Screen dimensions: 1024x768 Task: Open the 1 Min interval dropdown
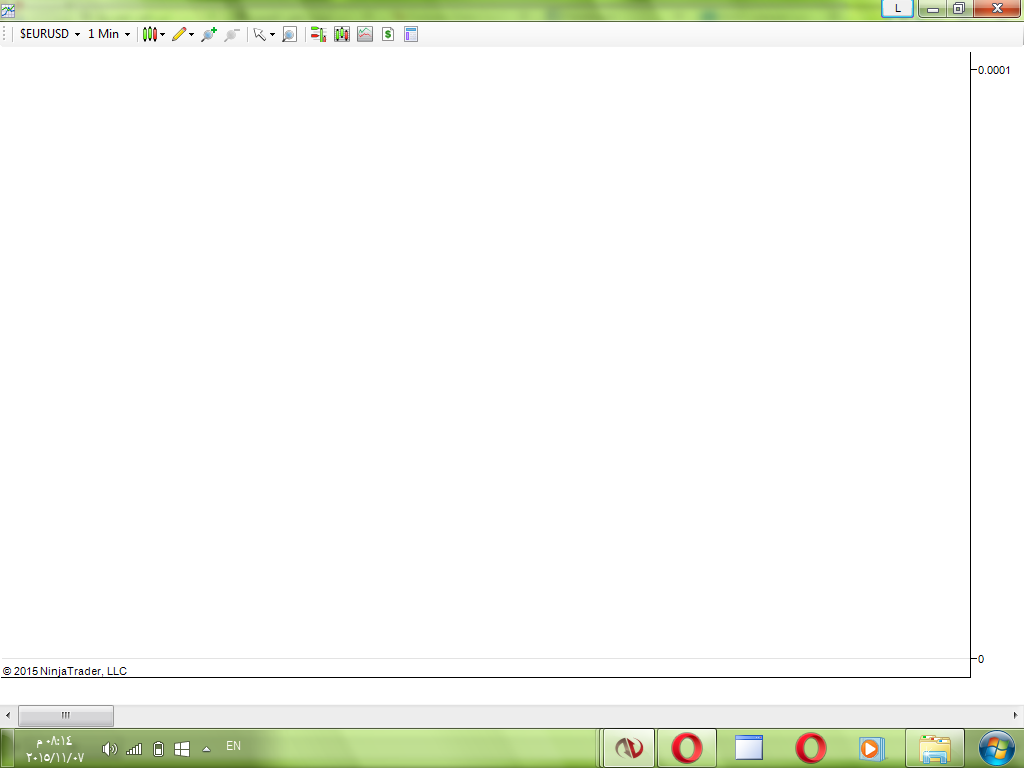[x=109, y=34]
